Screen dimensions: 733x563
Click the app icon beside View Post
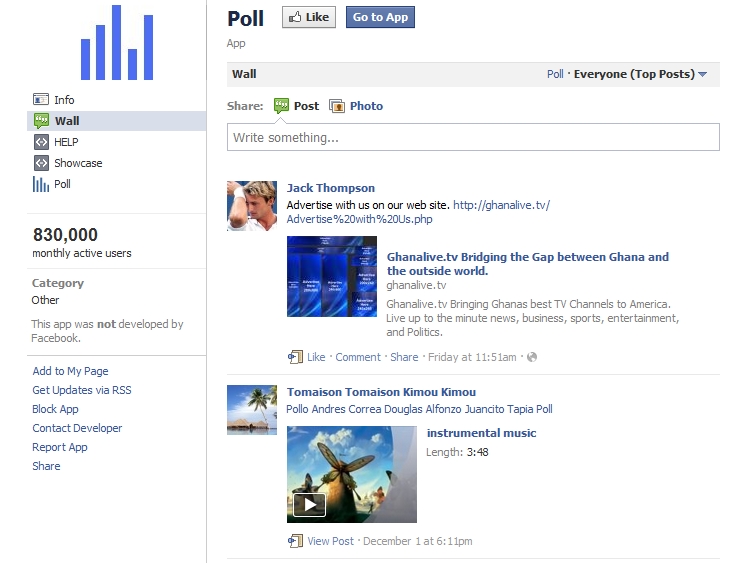point(295,541)
